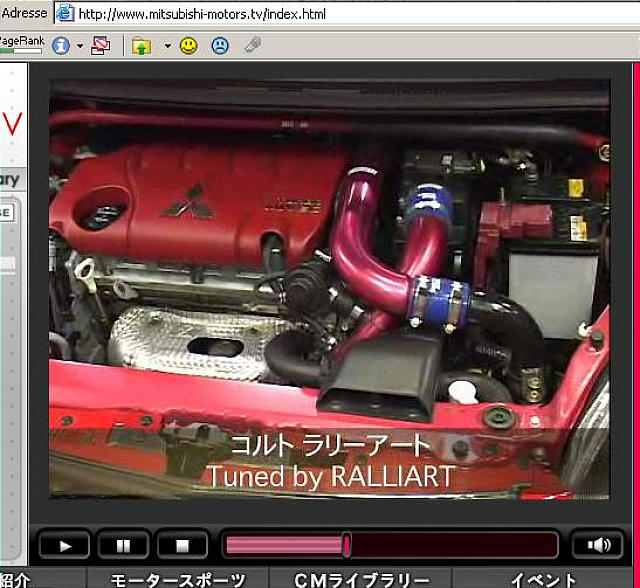This screenshot has height=588, width=640.
Task: Open the CMライブラリー tab
Action: (362, 579)
